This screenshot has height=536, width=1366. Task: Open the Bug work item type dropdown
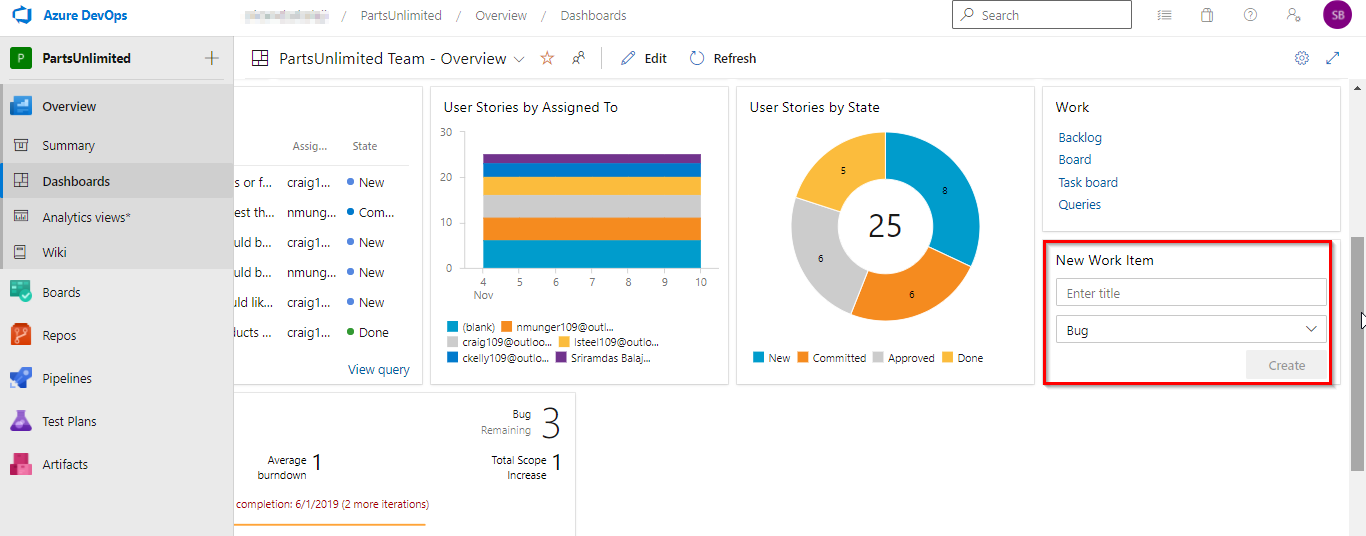pos(1191,330)
